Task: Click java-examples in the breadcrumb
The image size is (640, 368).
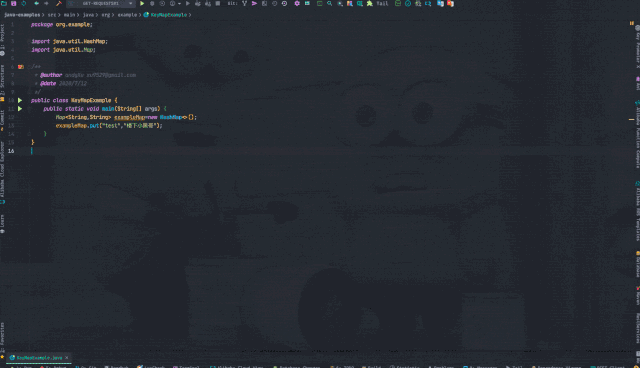Action: (22, 15)
